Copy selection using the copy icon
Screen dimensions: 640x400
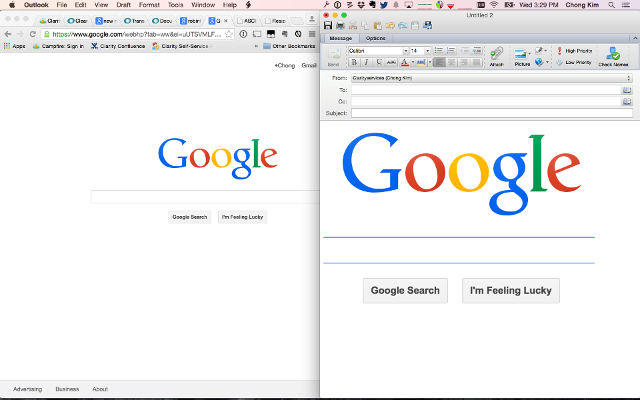click(x=365, y=25)
